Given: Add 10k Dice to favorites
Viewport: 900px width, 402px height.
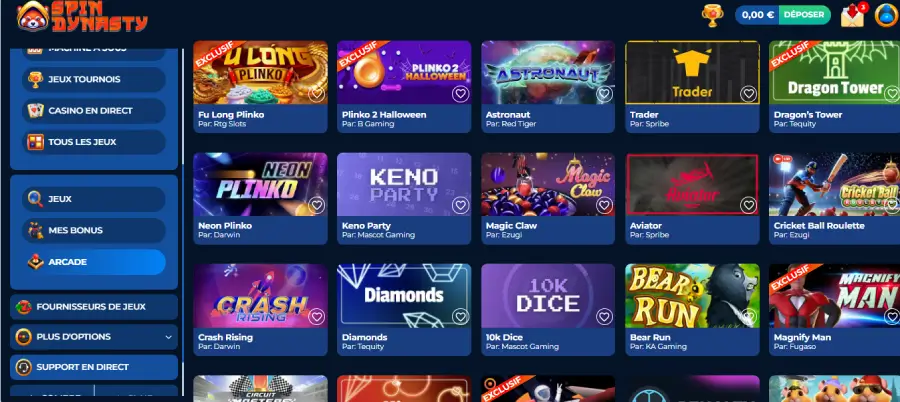Looking at the screenshot, I should click(x=604, y=316).
